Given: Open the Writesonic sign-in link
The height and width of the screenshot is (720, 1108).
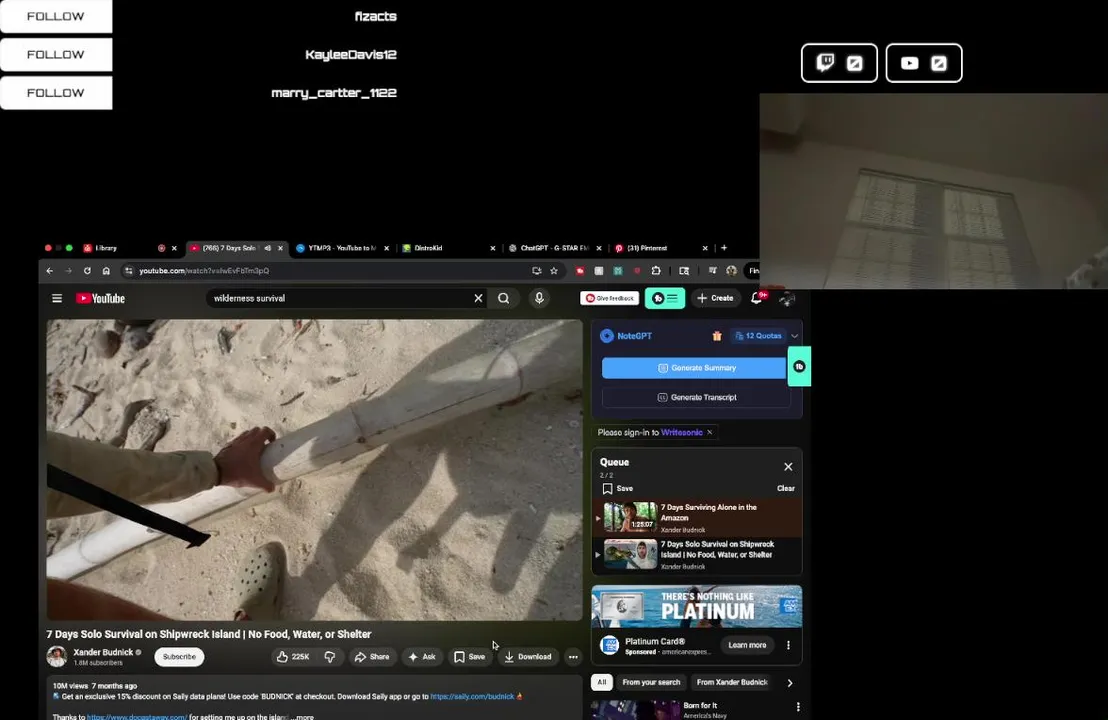Looking at the screenshot, I should (682, 432).
